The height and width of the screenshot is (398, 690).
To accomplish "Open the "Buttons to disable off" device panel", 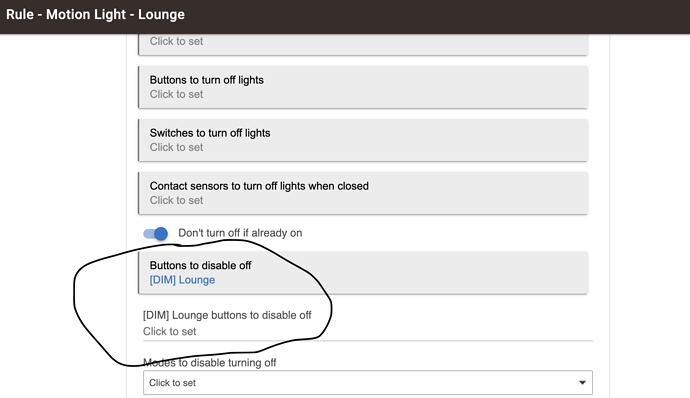I will tap(363, 273).
